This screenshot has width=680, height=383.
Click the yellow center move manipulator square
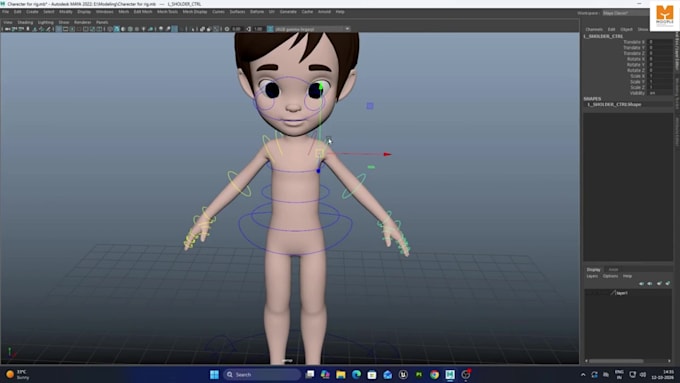pos(320,153)
